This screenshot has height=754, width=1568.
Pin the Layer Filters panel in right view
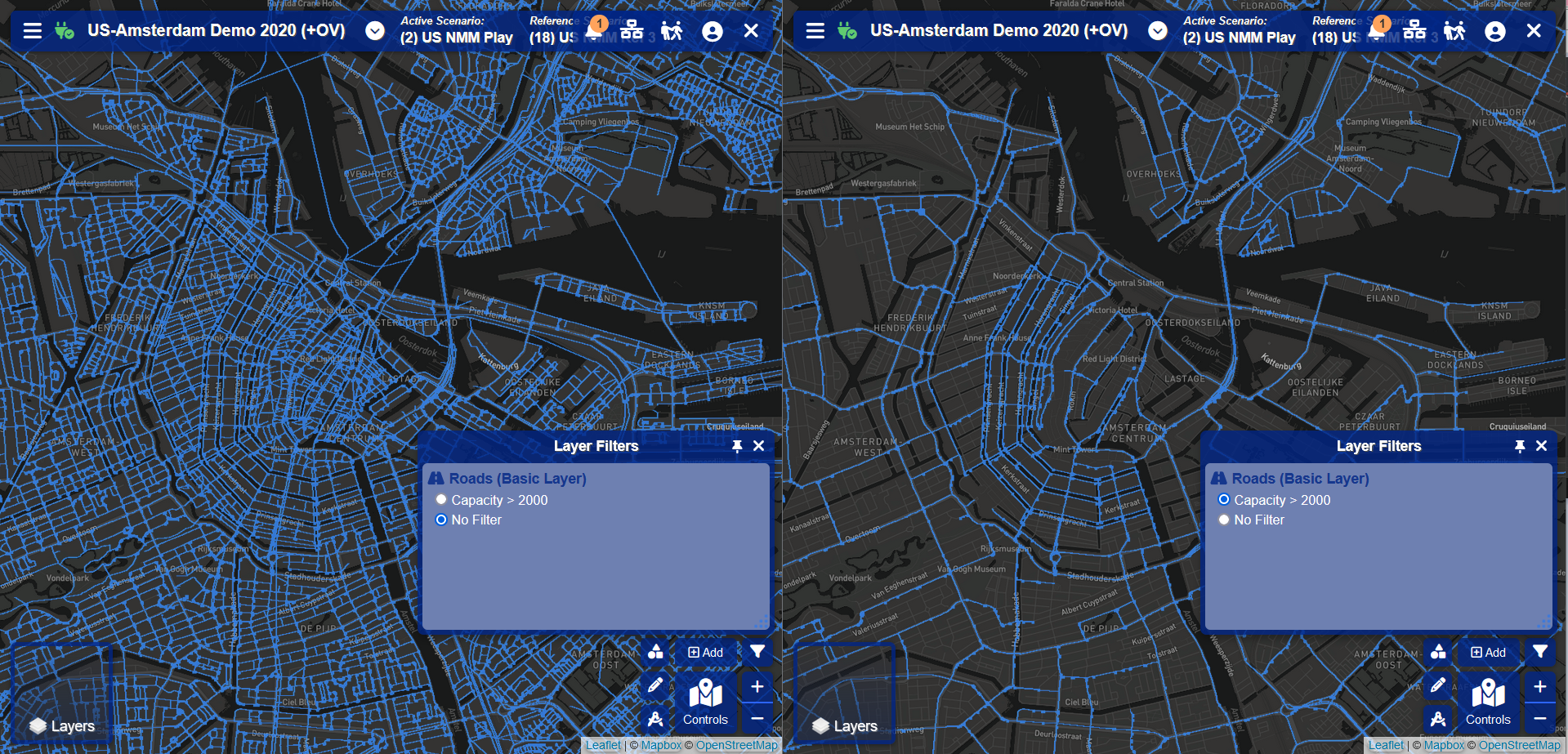point(1520,446)
